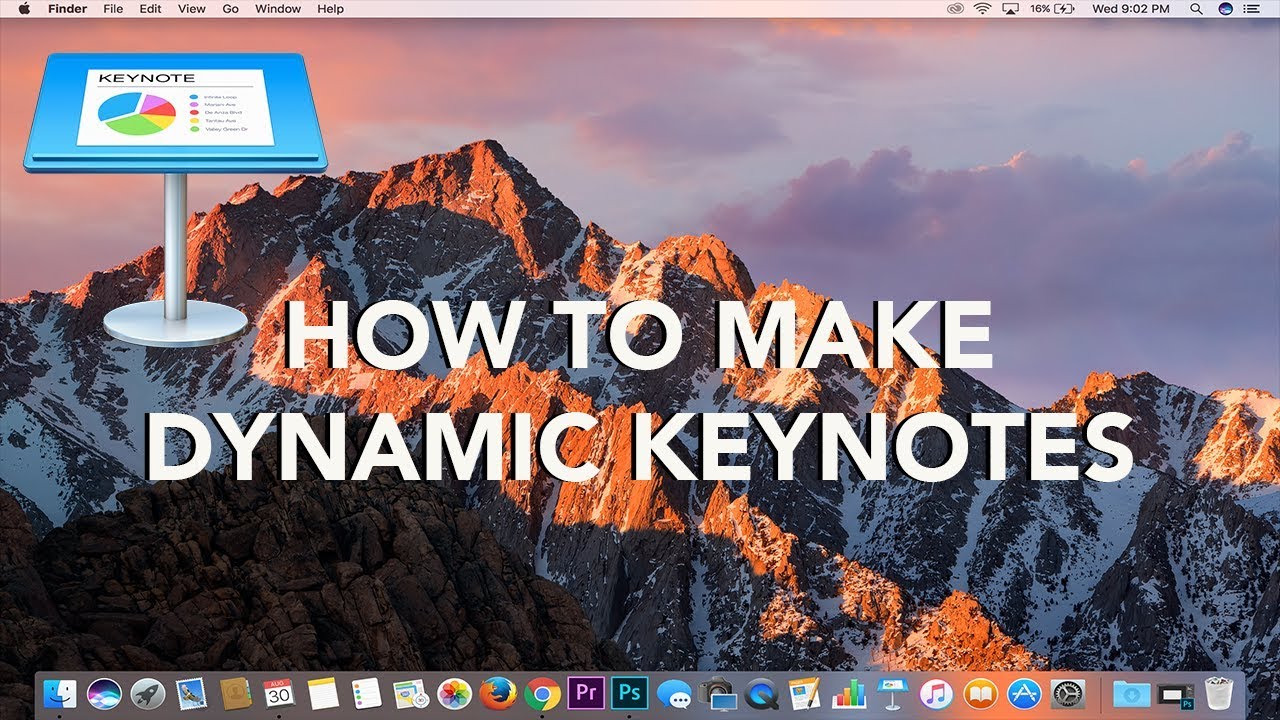Open the Downloads folder stack in dock

pyautogui.click(x=1131, y=693)
